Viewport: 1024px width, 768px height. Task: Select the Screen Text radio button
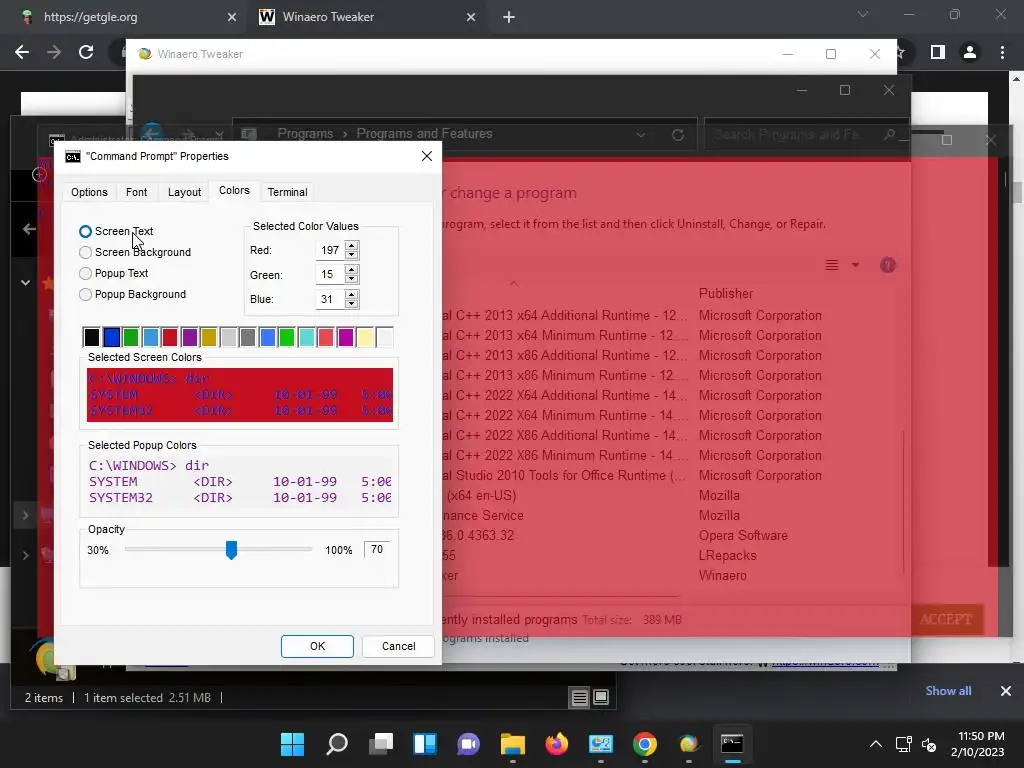click(x=85, y=231)
